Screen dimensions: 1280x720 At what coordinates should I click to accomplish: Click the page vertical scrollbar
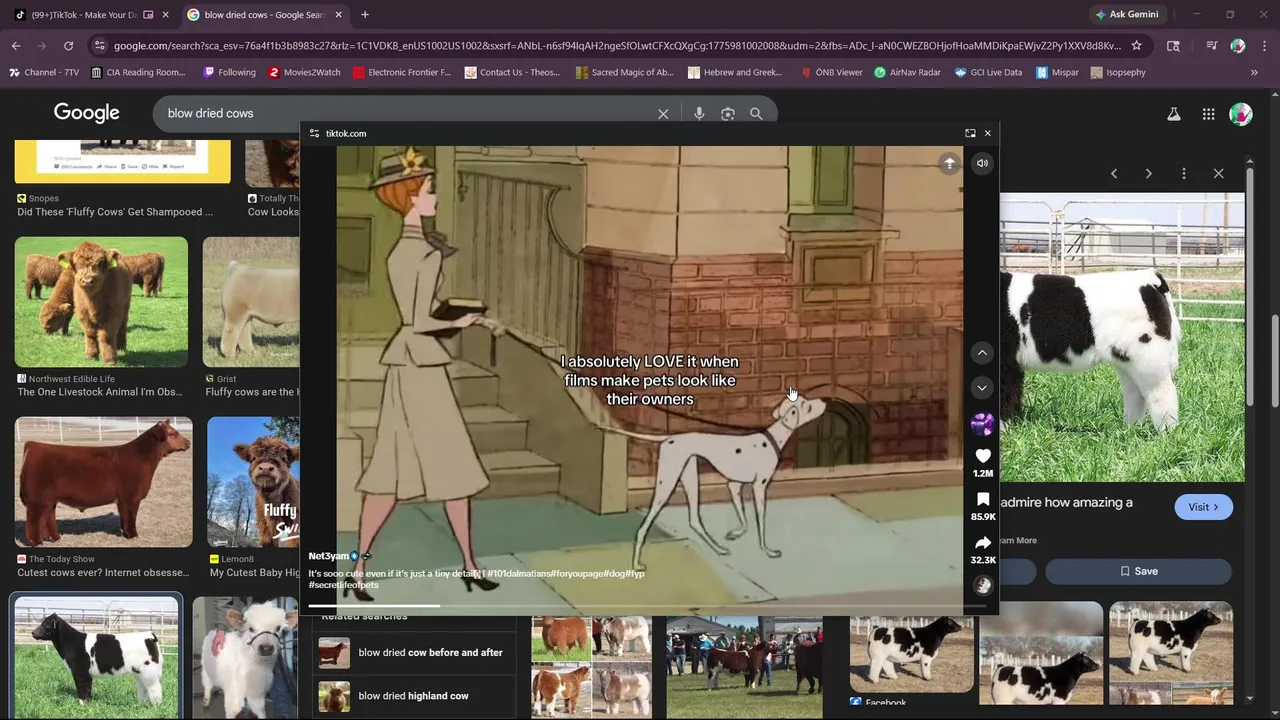coord(1275,360)
